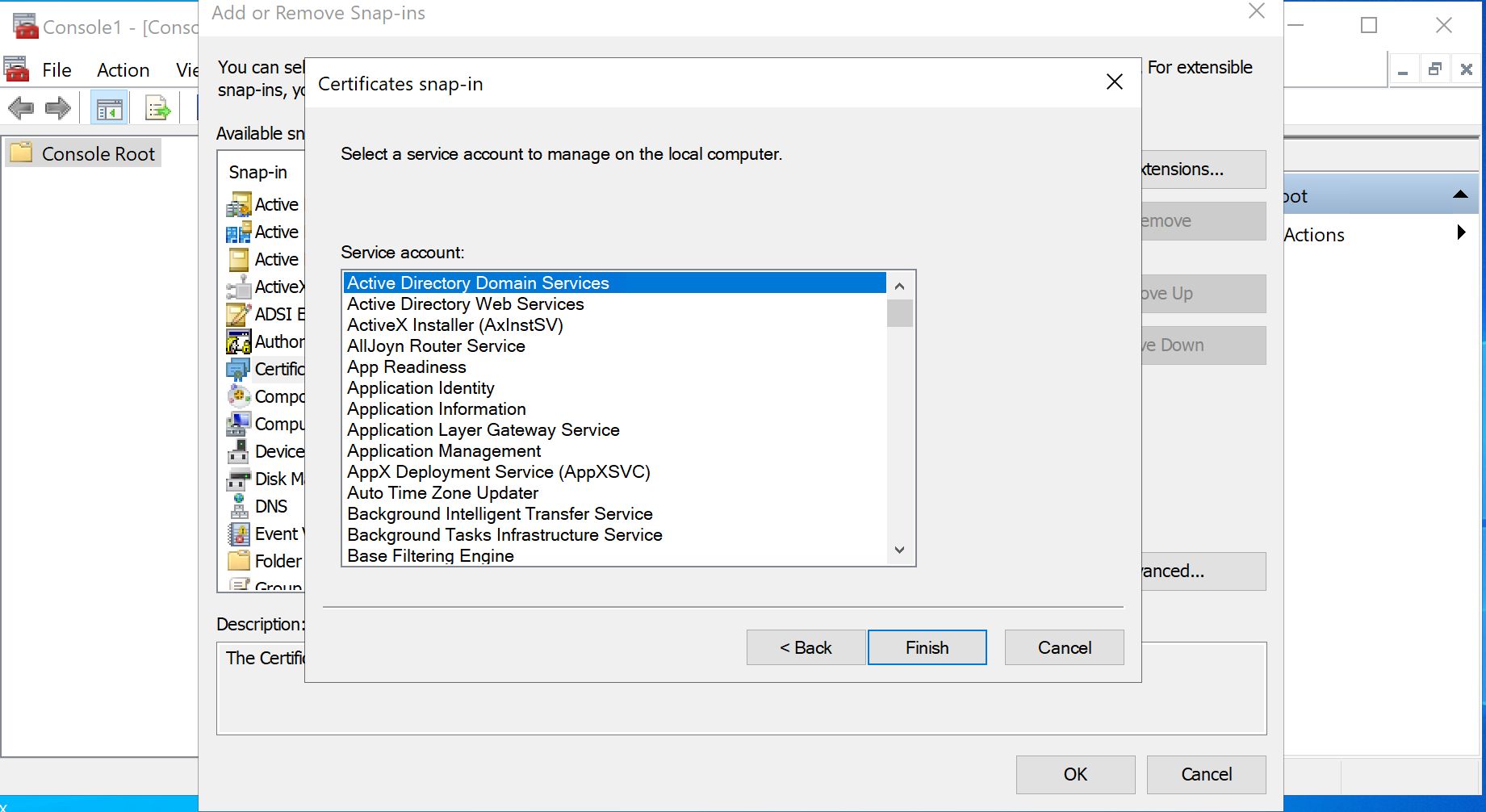This screenshot has height=812, width=1486.
Task: Go back with the < Back button
Action: [806, 647]
